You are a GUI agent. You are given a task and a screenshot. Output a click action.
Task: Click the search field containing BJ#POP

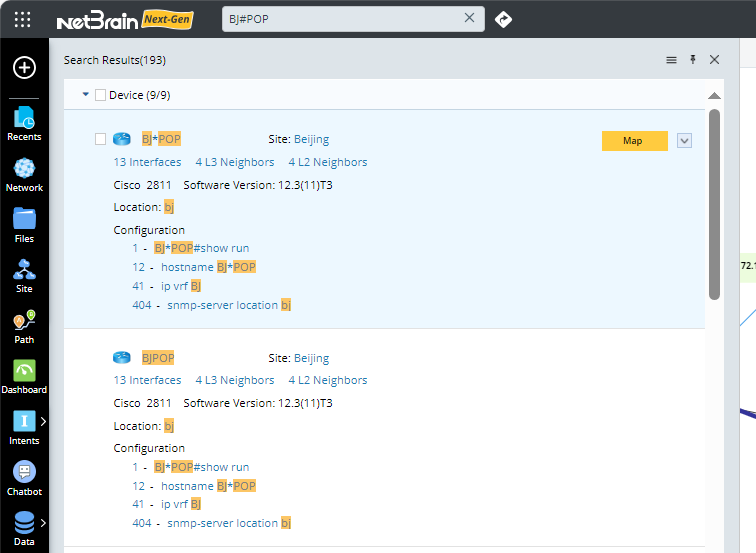(353, 19)
